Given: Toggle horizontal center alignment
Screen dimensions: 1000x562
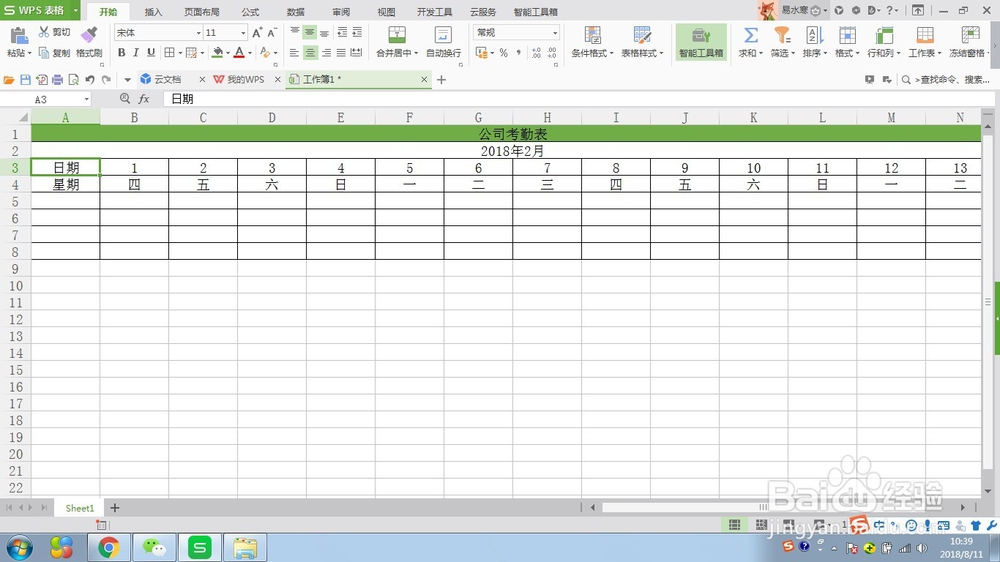Looking at the screenshot, I should 310,53.
